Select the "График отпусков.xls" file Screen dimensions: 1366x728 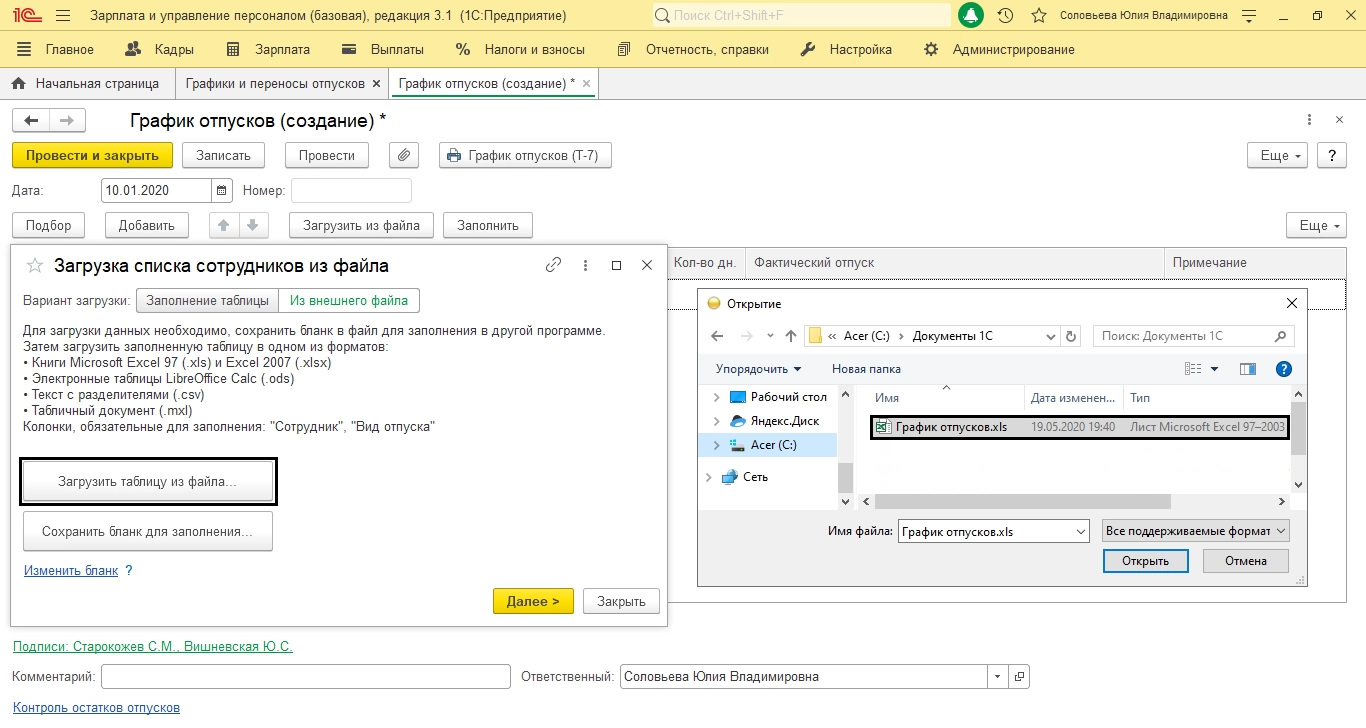click(950, 427)
